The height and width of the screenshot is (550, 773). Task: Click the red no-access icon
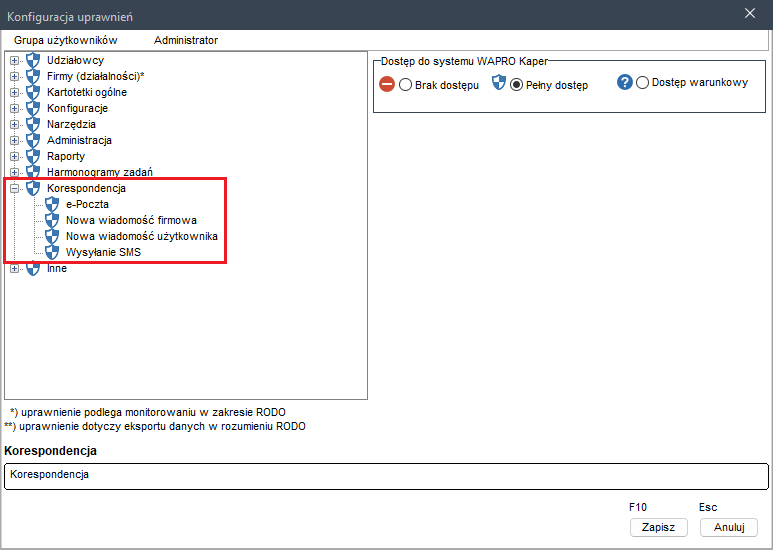click(387, 85)
